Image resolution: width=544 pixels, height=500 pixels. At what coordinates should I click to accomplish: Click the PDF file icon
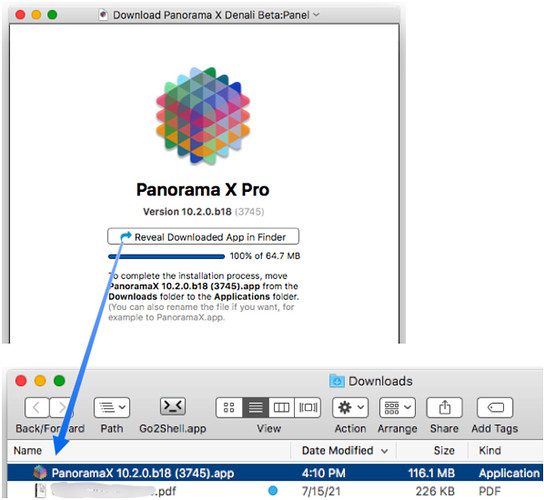[41, 491]
